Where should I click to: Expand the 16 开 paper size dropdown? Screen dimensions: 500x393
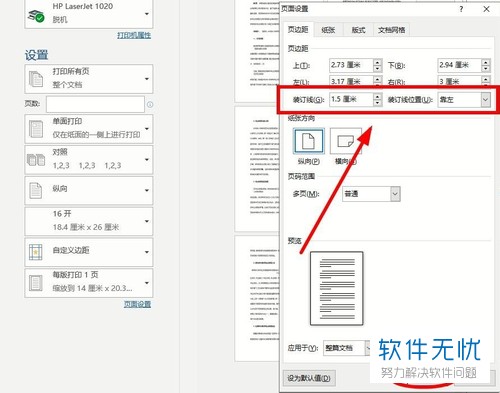[89, 221]
